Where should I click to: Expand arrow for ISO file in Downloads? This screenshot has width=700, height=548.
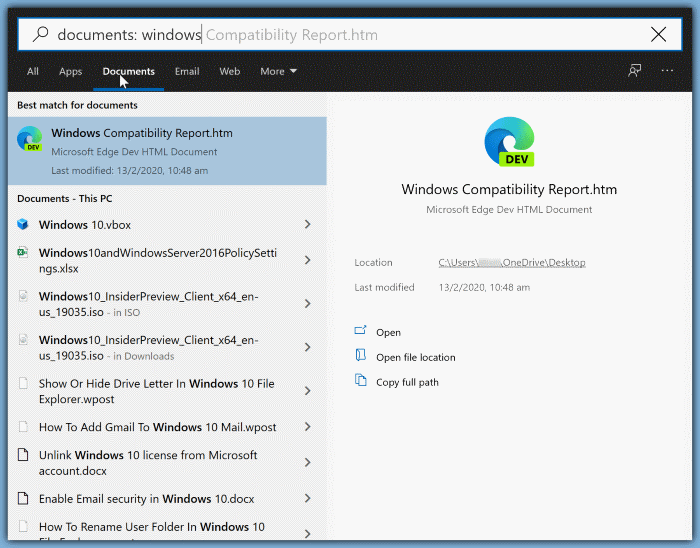(x=308, y=347)
